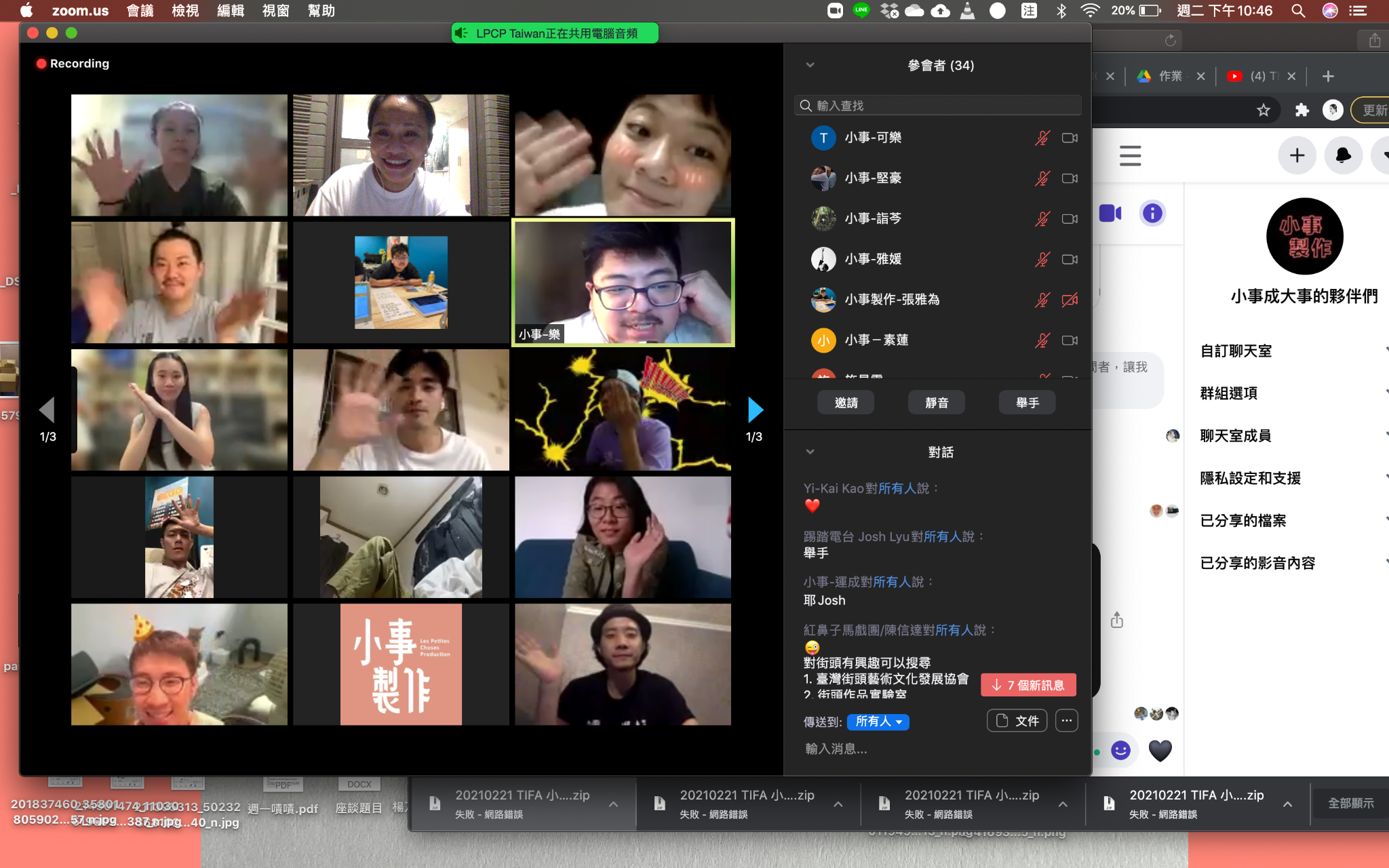Open Facebook hamburger menu icon
Viewport: 1389px width, 868px height.
tap(1130, 155)
